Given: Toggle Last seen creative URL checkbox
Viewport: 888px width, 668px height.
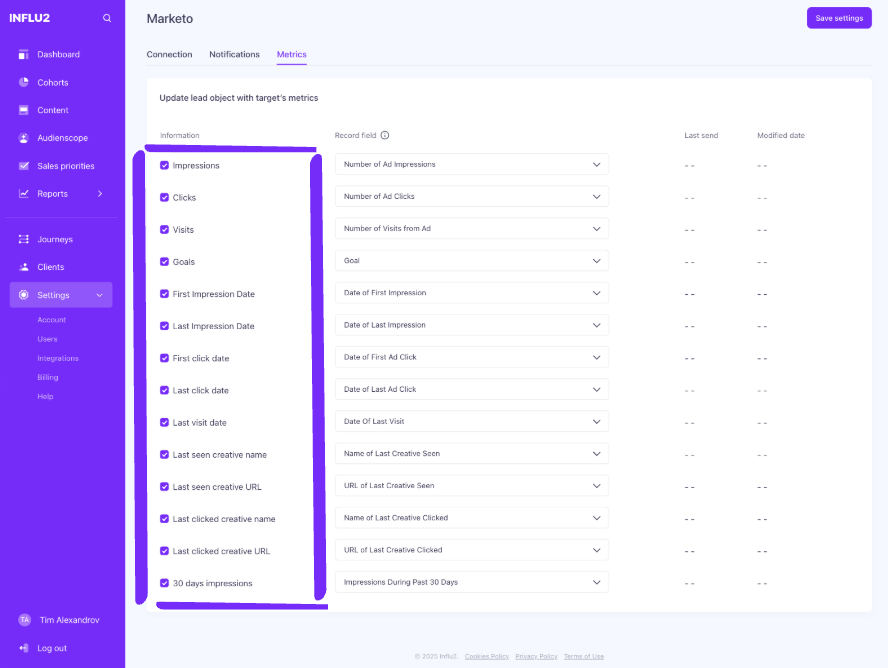Looking at the screenshot, I should [x=164, y=487].
